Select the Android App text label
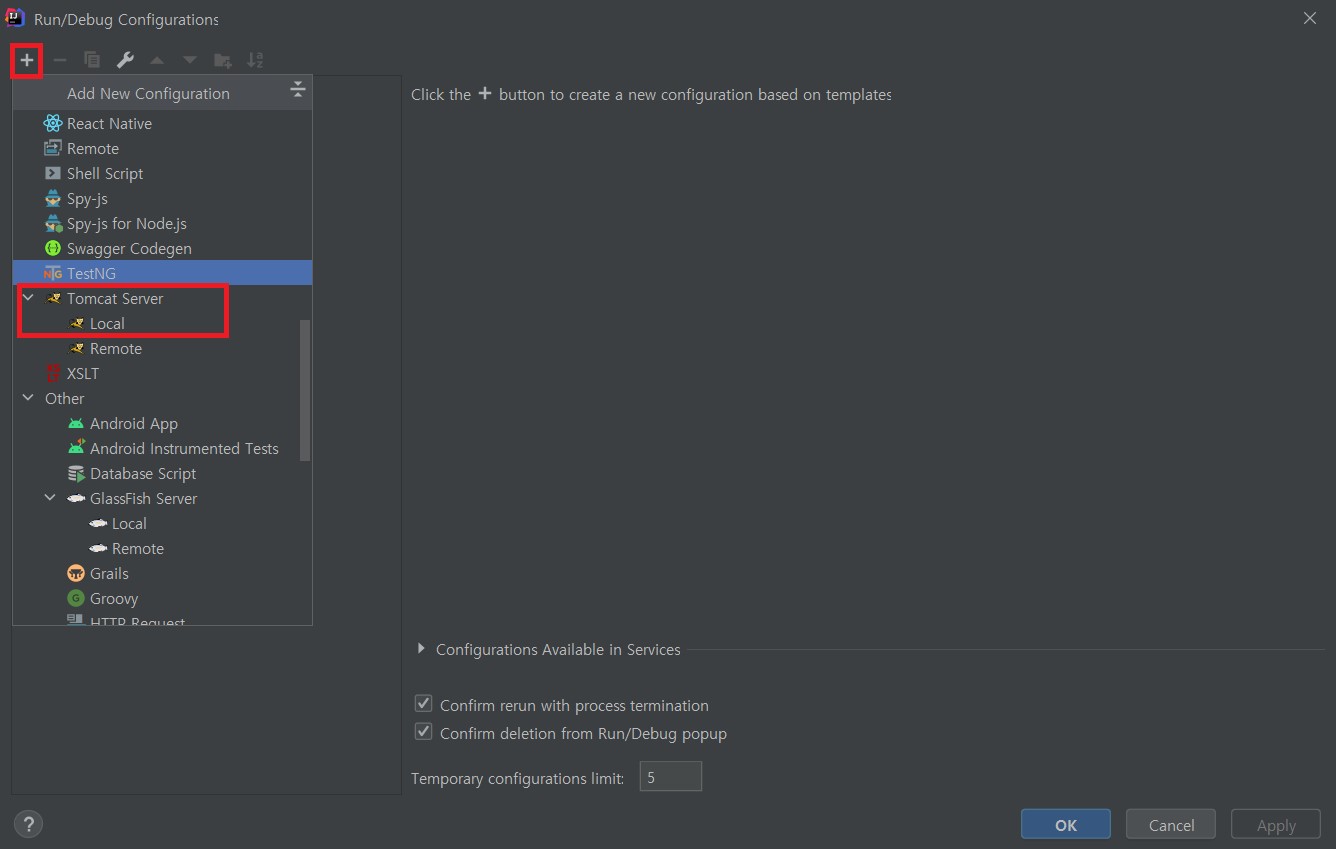 tap(134, 423)
